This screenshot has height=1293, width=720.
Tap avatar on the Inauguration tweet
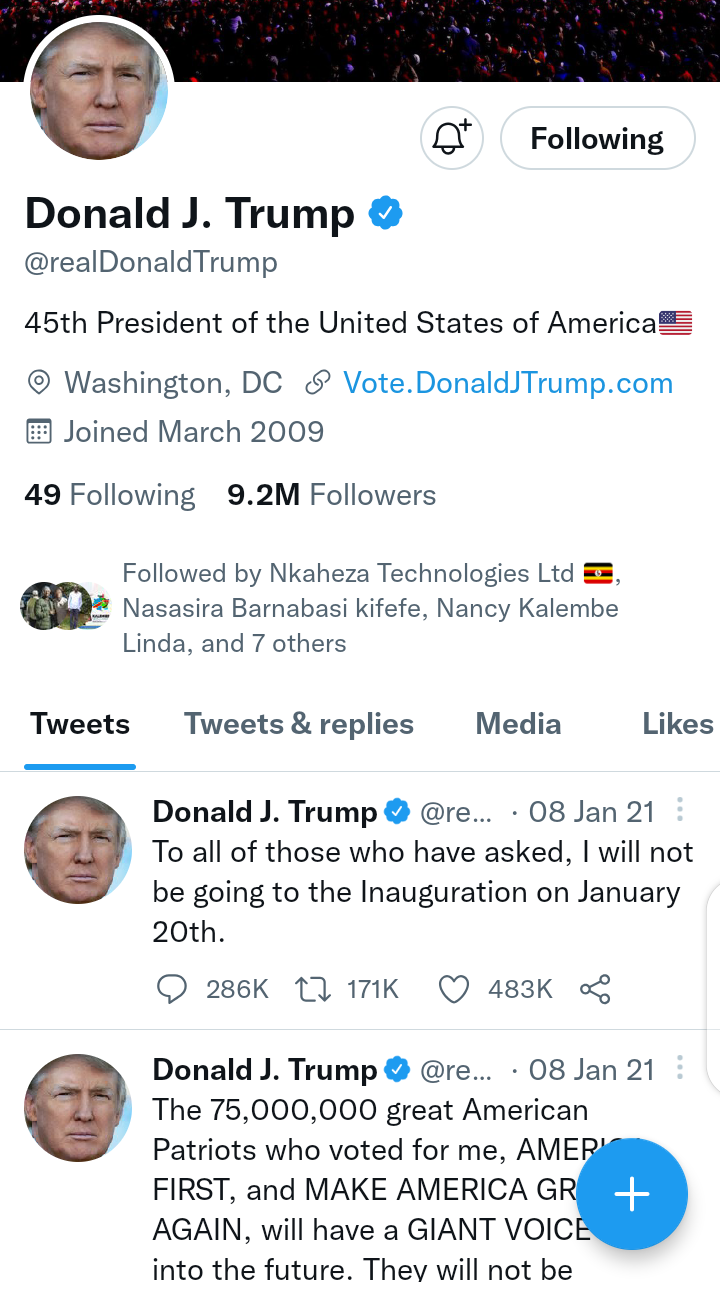pos(78,850)
